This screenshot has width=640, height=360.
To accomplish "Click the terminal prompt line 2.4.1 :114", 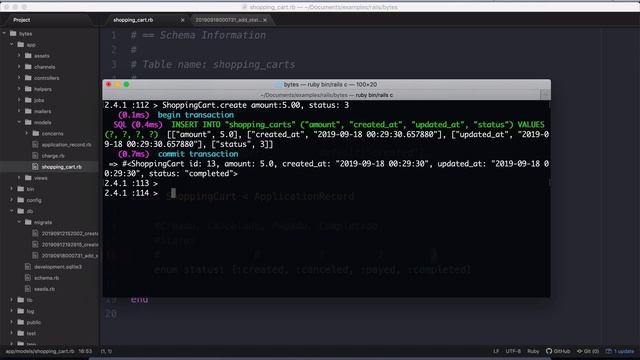I will tap(131, 193).
